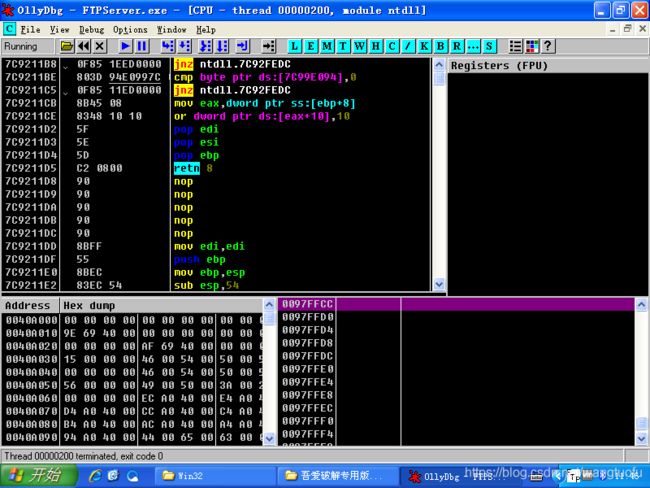Open the Debug menu
Screen dimensions: 650x488
pyautogui.click(x=92, y=30)
